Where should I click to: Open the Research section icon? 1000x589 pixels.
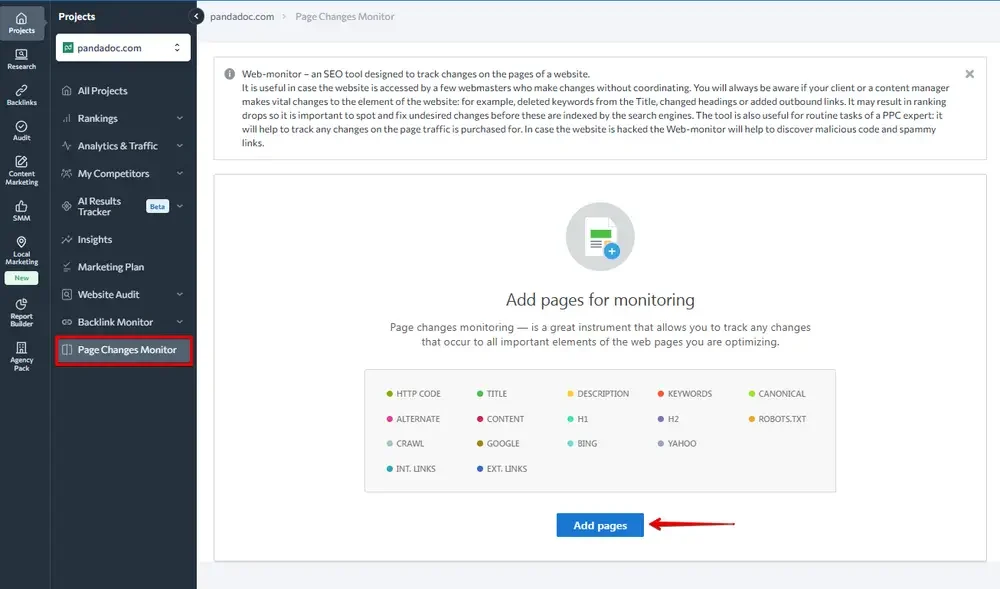coord(22,55)
